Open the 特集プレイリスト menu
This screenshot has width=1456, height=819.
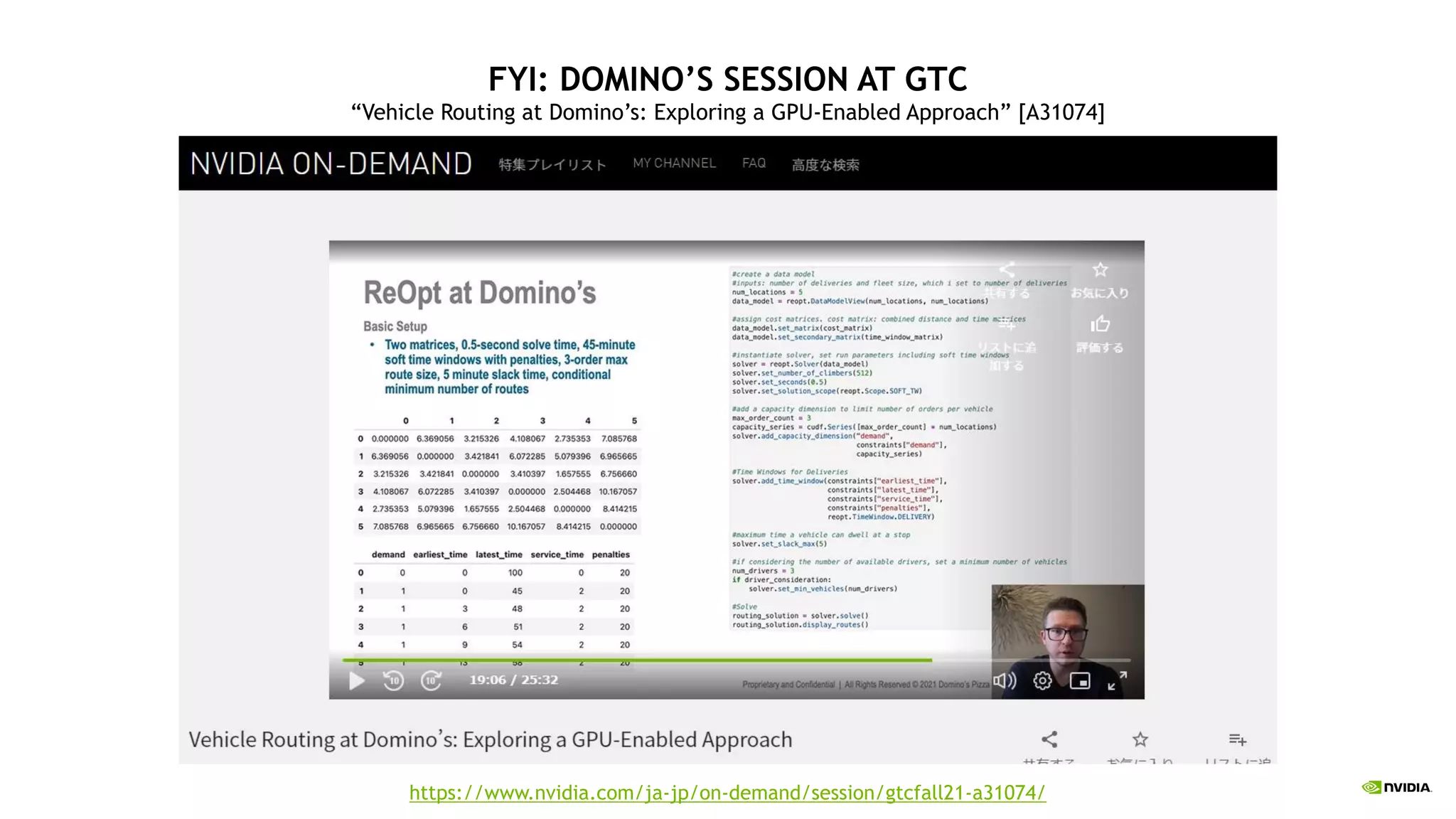552,164
